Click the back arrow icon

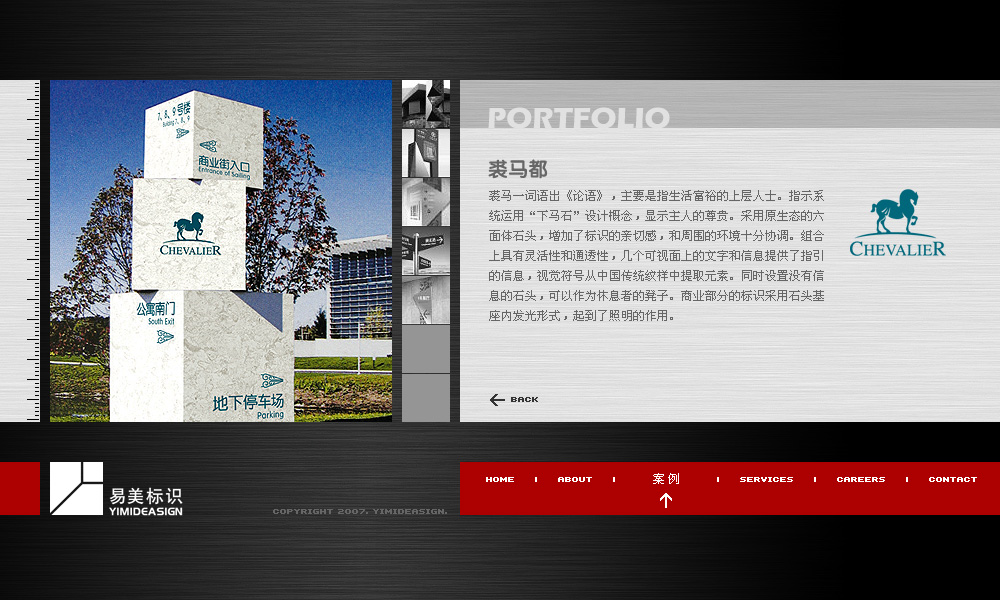coord(497,400)
